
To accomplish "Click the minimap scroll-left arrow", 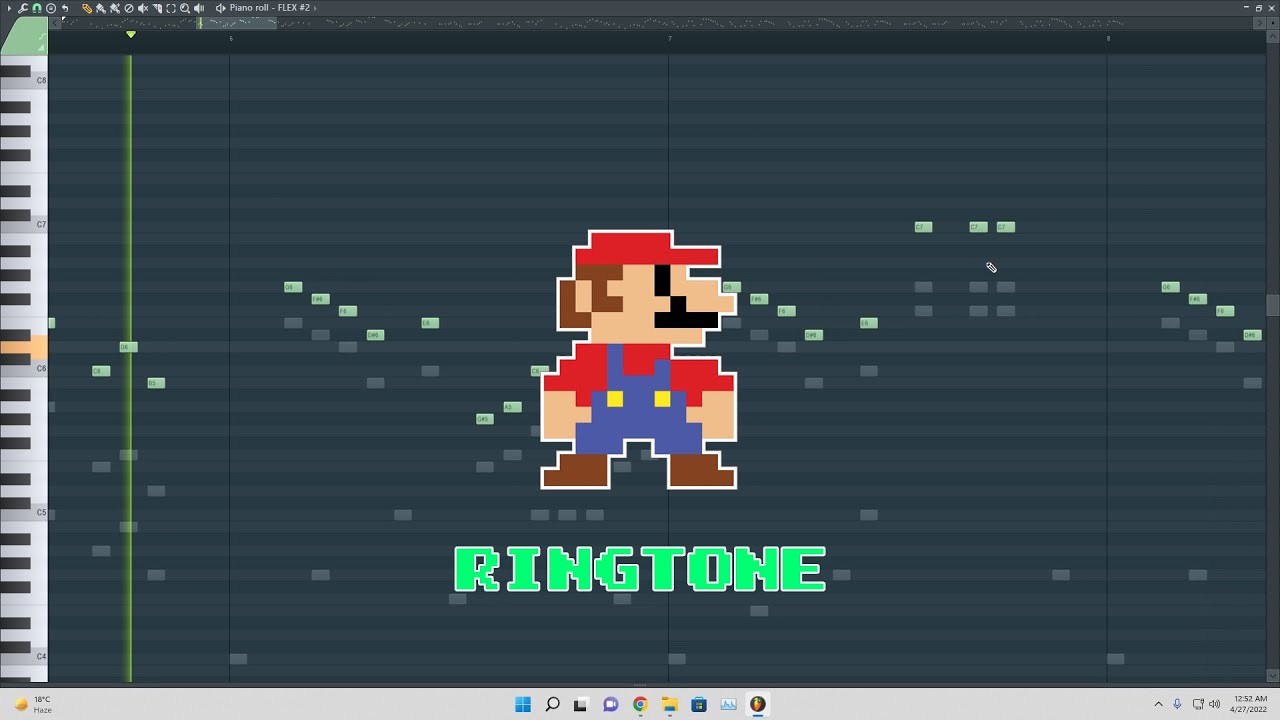I will tap(54, 23).
